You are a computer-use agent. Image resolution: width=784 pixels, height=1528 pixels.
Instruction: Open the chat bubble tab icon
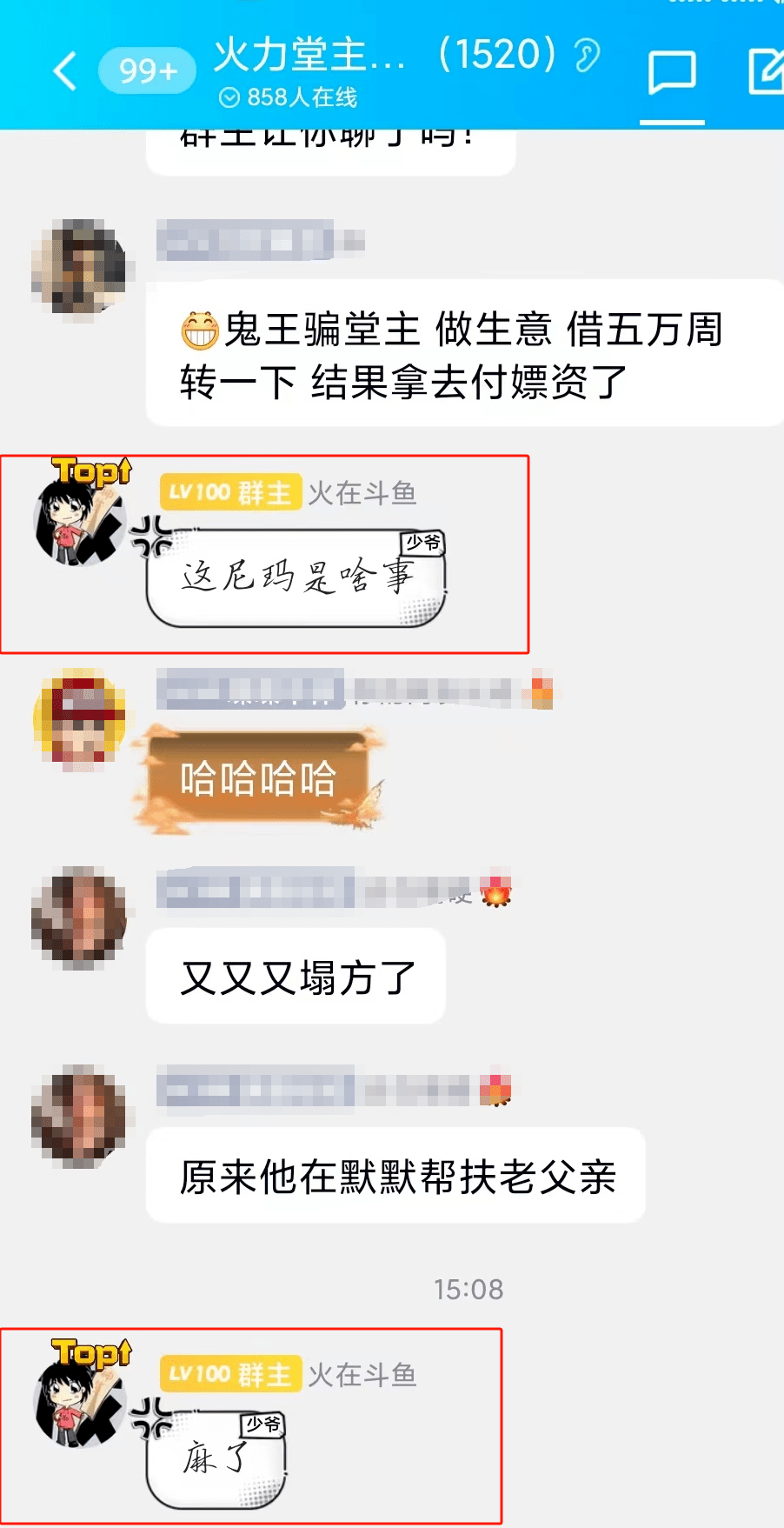pyautogui.click(x=672, y=72)
